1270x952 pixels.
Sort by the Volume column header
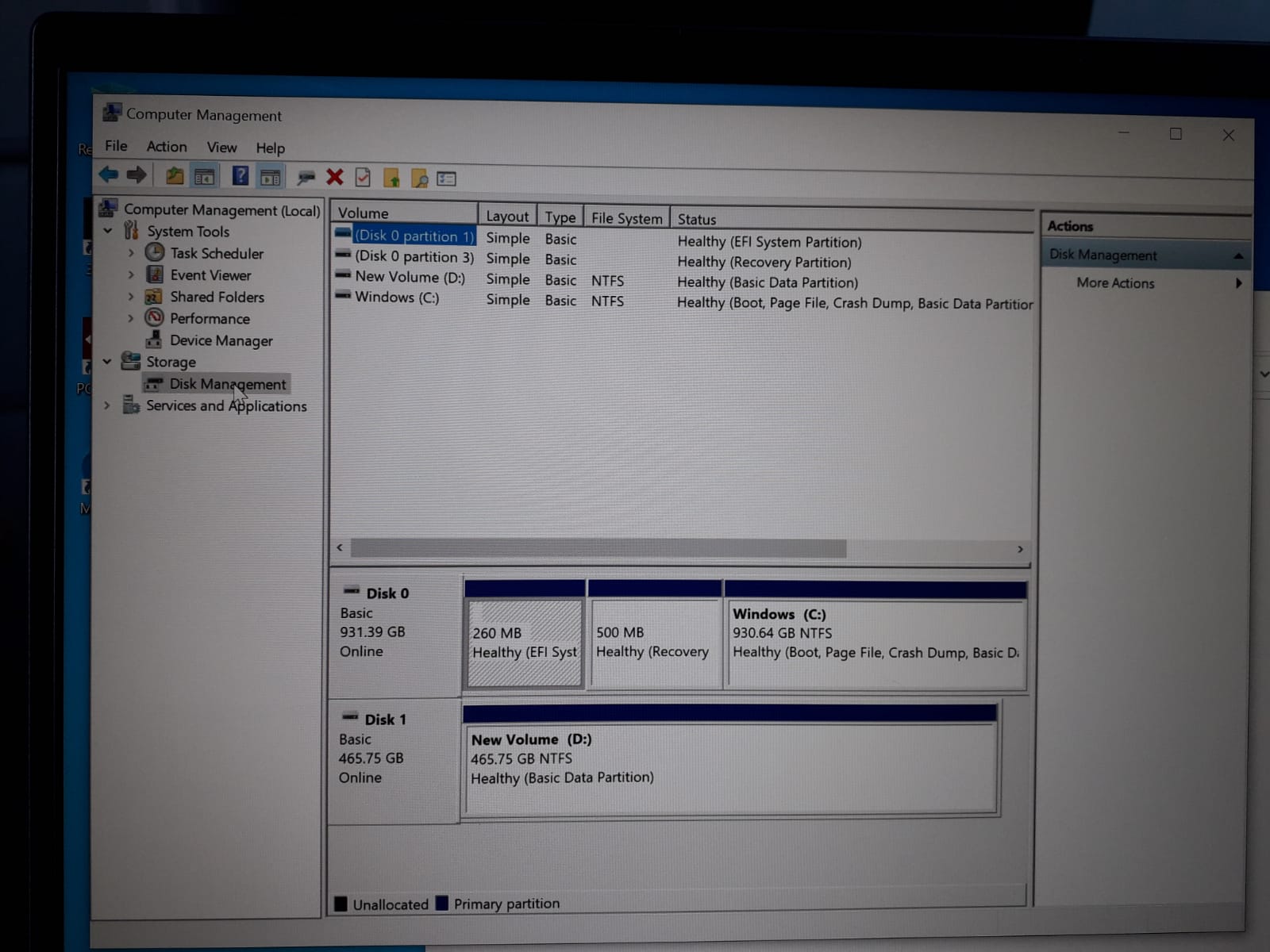point(405,213)
